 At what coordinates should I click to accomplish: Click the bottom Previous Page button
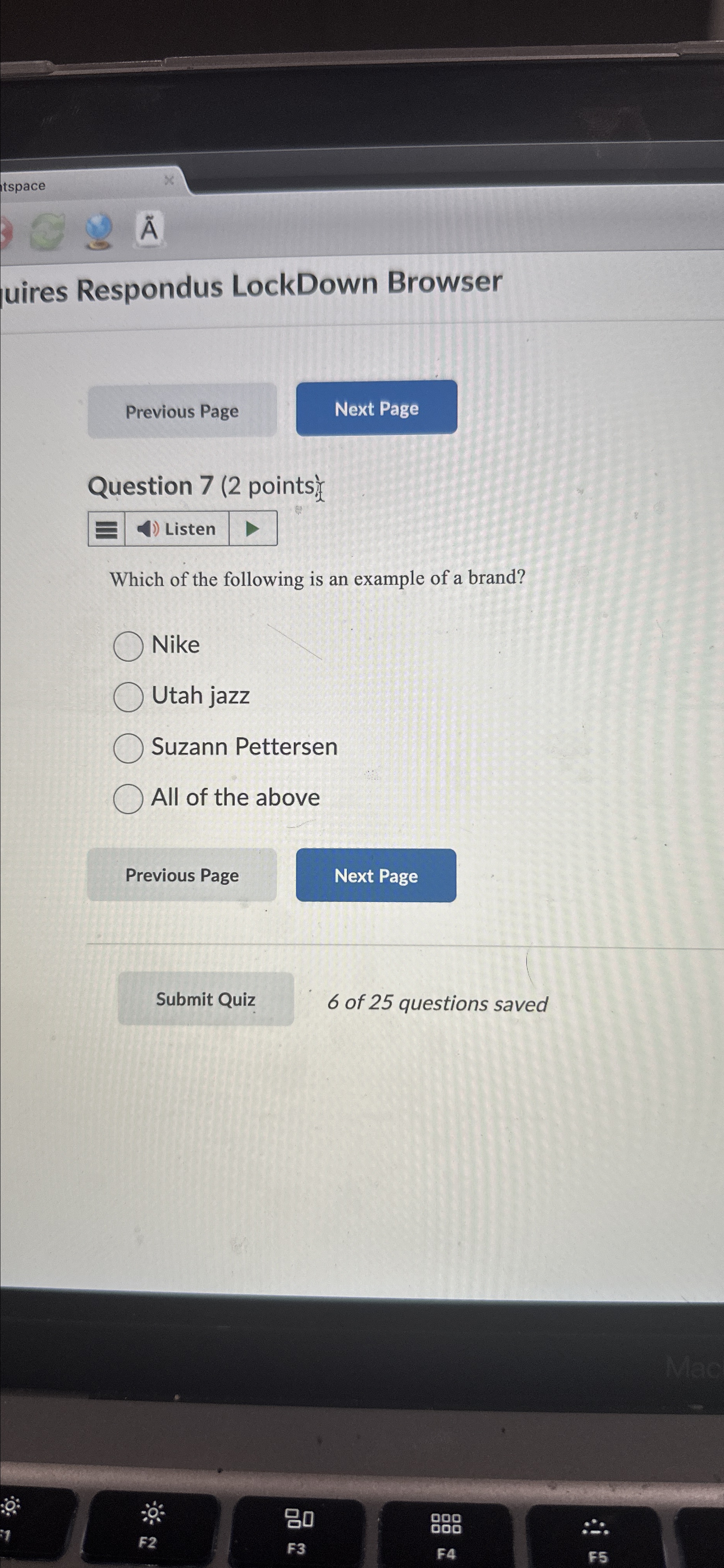click(182, 875)
